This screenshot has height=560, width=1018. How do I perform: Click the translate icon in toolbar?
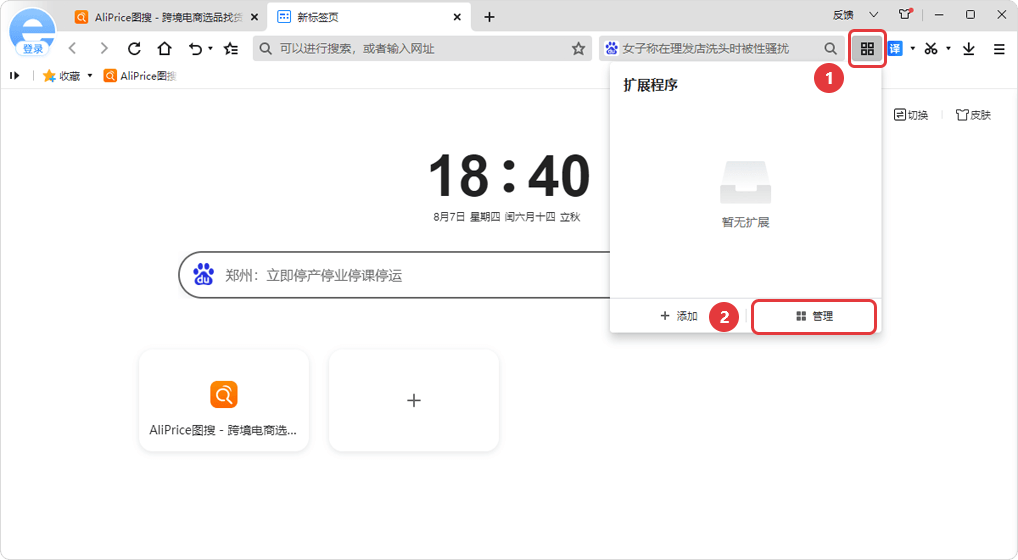tap(895, 48)
